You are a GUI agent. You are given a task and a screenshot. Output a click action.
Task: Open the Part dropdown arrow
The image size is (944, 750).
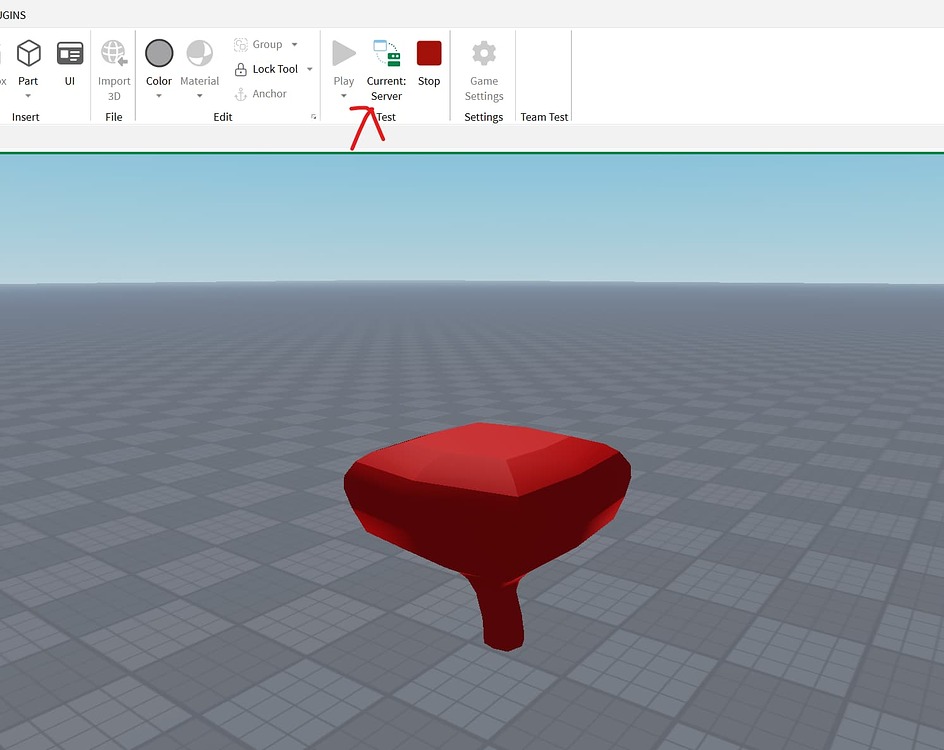tap(28, 96)
